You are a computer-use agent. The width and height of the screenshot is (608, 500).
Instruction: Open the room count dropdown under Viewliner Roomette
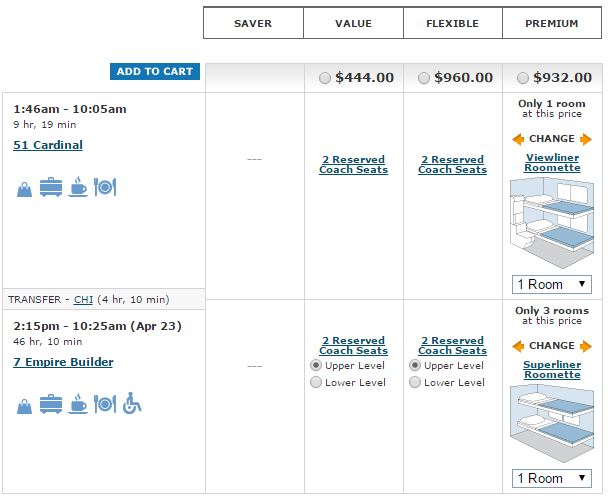click(552, 284)
